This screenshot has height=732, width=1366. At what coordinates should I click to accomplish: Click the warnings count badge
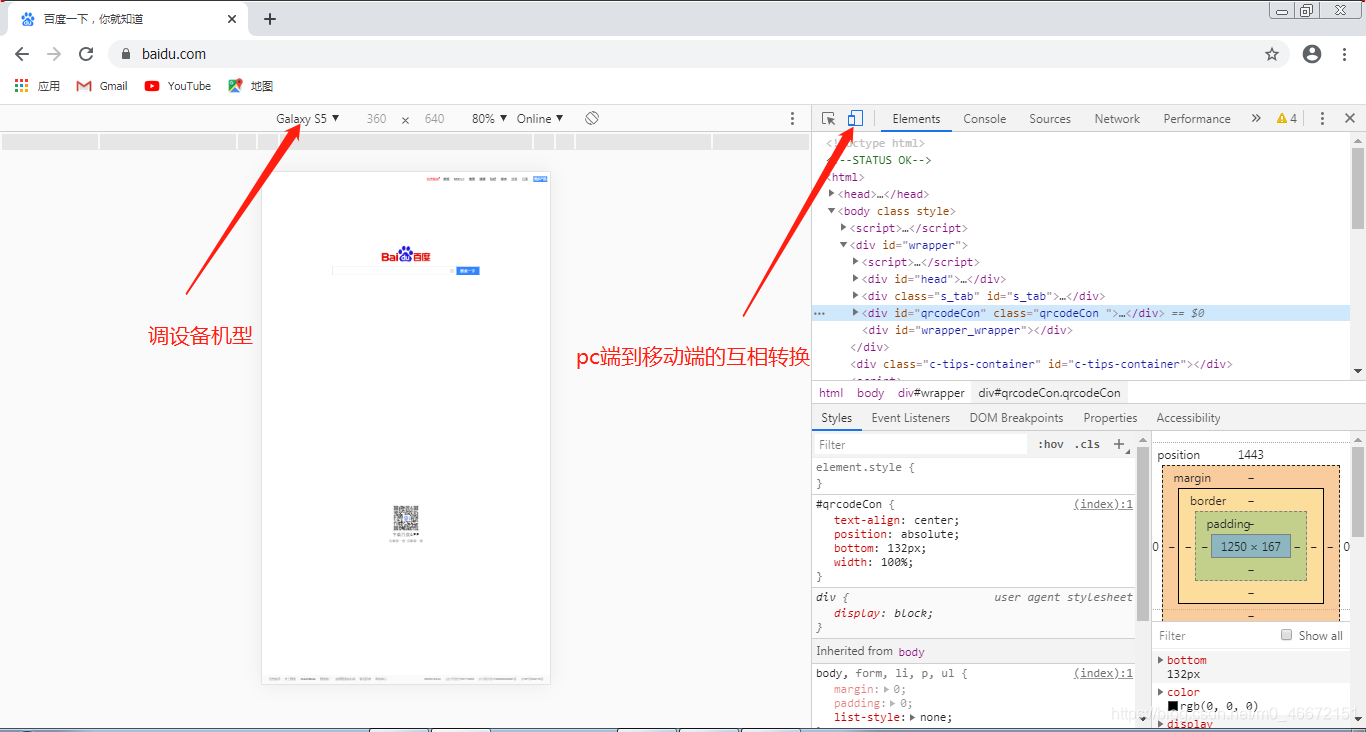pos(1287,118)
